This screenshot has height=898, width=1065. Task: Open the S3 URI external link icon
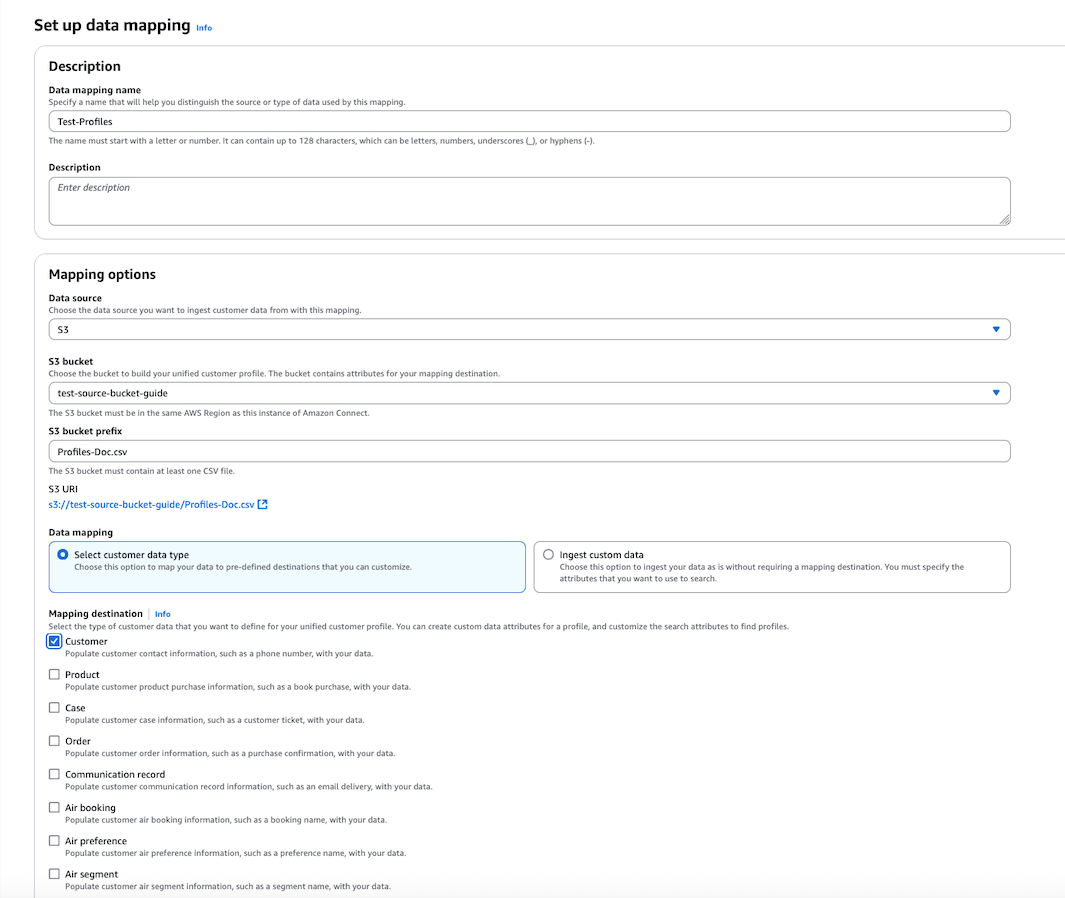262,505
